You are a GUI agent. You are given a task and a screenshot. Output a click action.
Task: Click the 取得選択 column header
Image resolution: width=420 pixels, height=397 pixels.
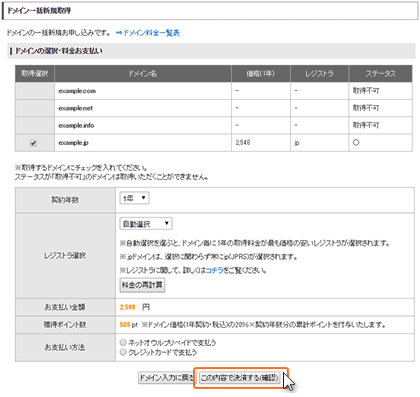click(x=35, y=74)
